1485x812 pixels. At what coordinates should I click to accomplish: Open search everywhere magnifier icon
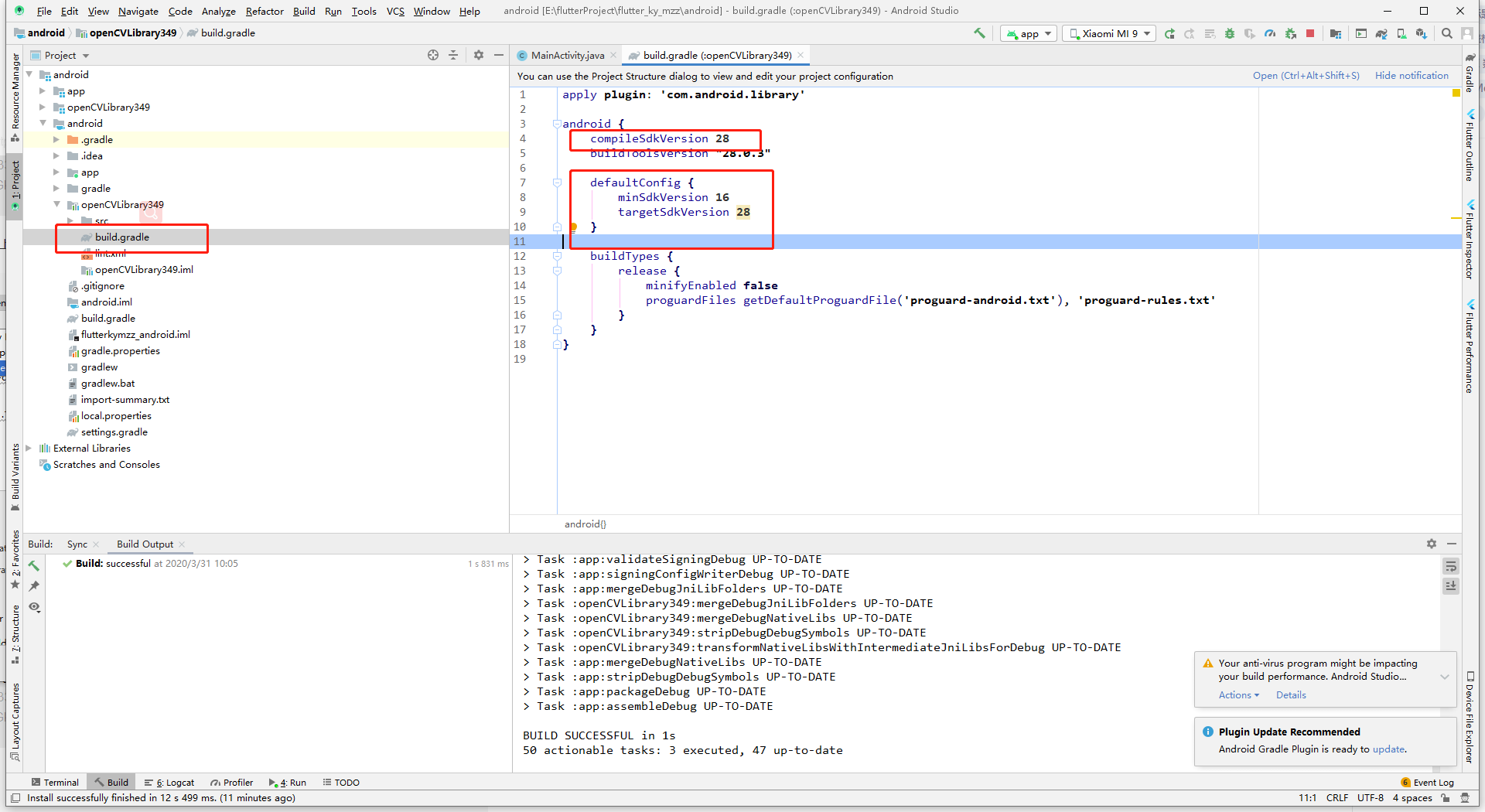[x=1446, y=33]
